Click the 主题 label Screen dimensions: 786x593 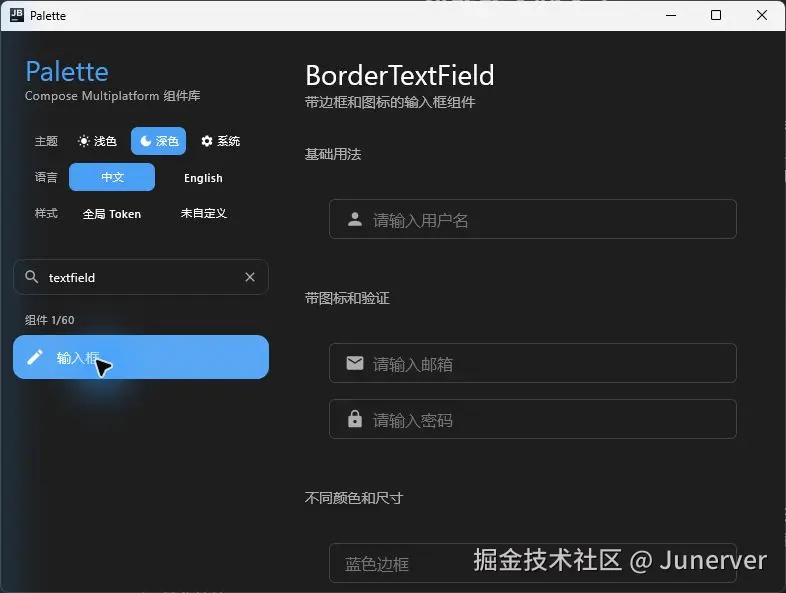click(46, 141)
